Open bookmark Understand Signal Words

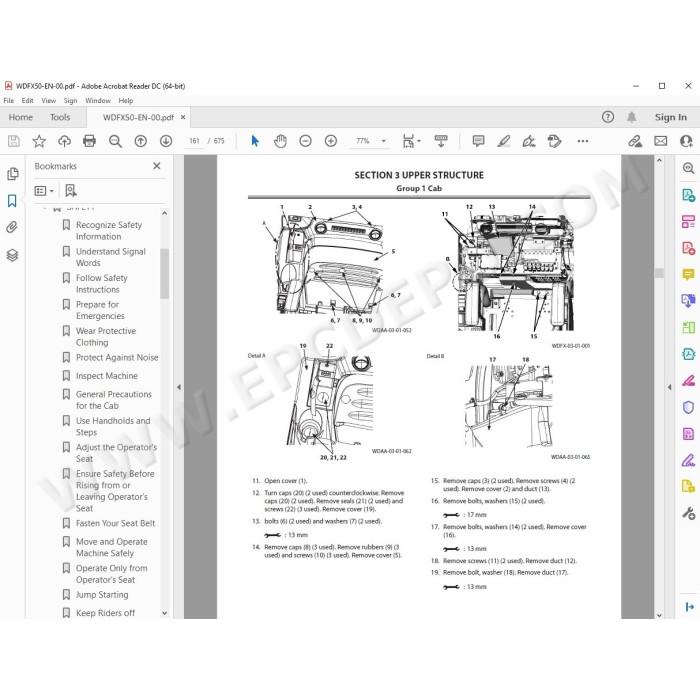point(111,257)
